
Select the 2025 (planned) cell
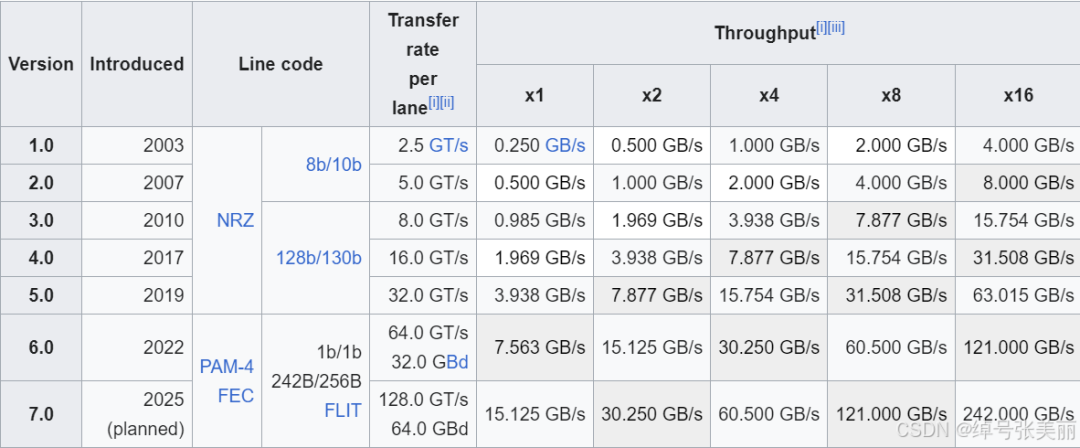[147, 413]
